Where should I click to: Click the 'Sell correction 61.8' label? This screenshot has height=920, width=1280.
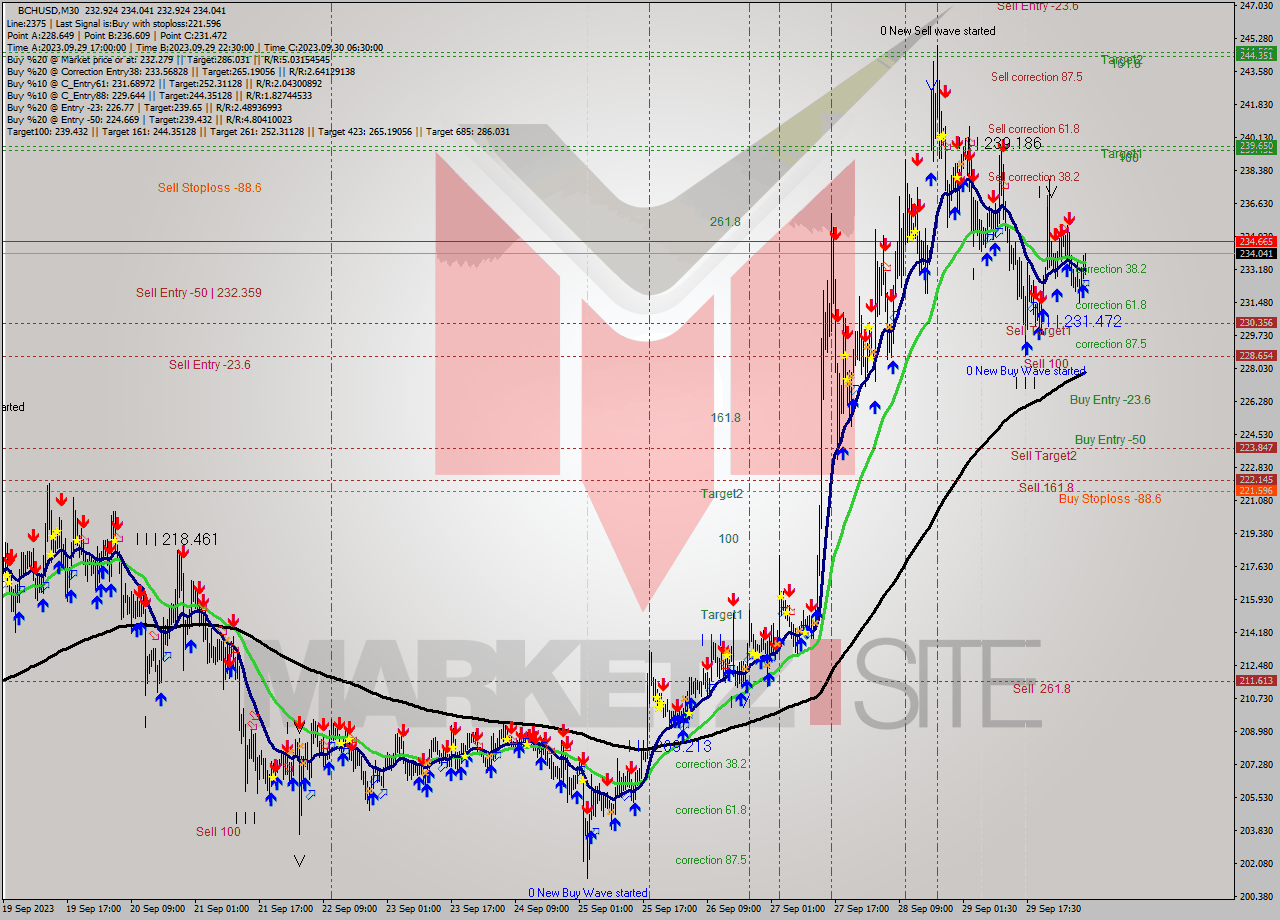[x=1033, y=128]
